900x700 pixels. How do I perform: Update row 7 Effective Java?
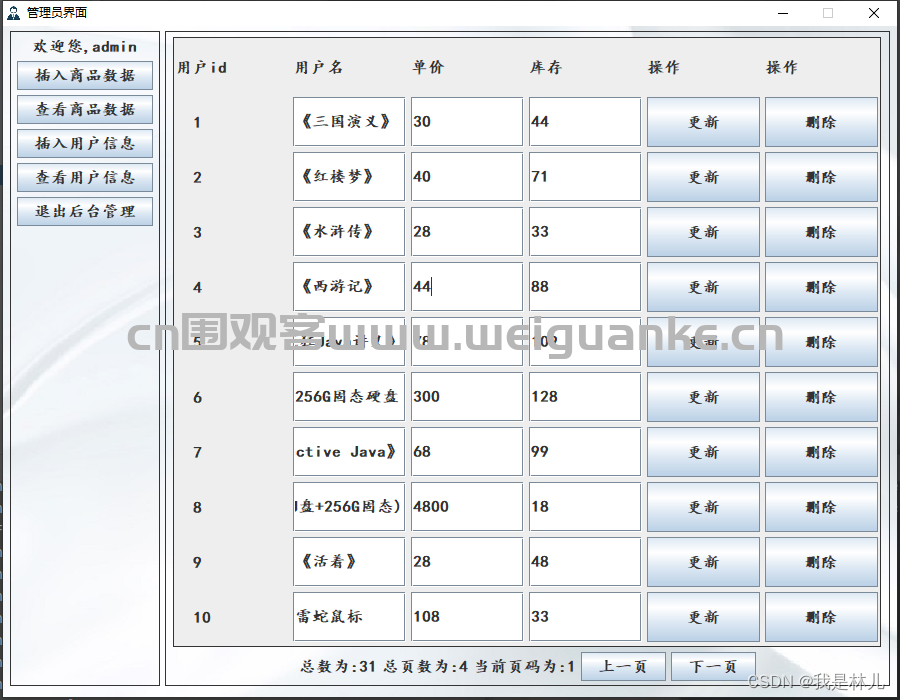[703, 452]
